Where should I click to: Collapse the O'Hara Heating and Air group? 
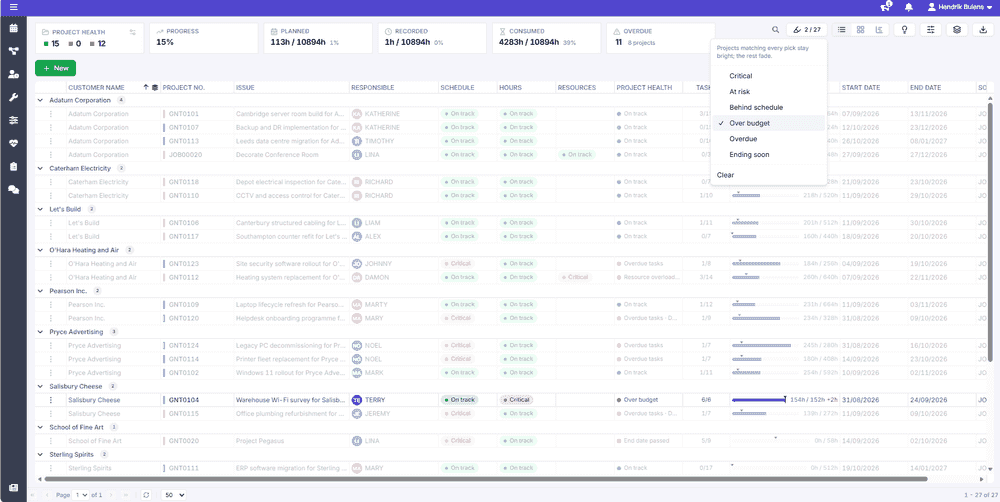click(x=41, y=250)
